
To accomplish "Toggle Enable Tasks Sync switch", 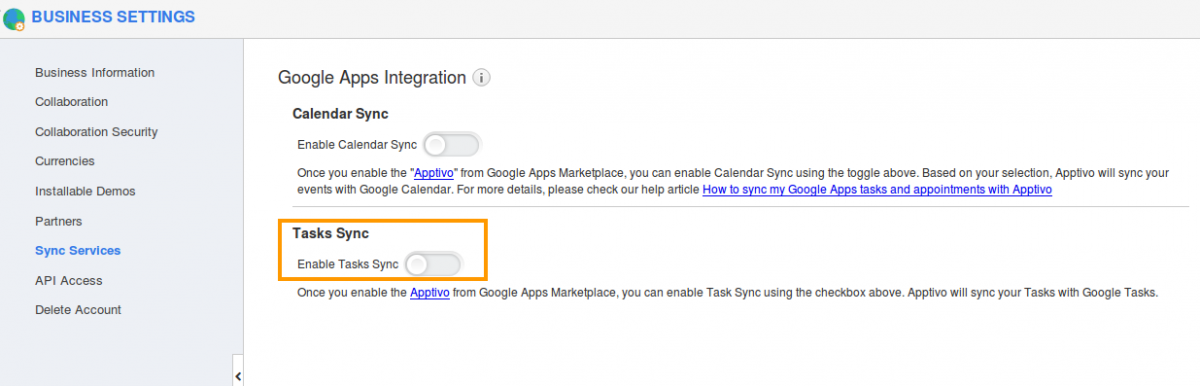I will tap(433, 264).
